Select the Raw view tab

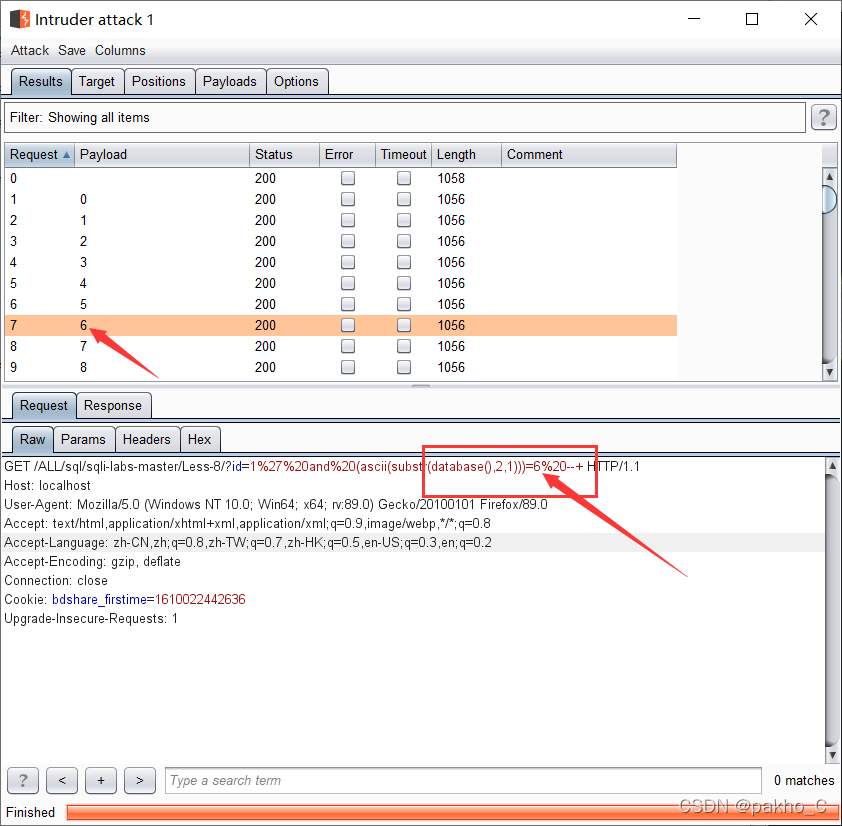tap(33, 439)
